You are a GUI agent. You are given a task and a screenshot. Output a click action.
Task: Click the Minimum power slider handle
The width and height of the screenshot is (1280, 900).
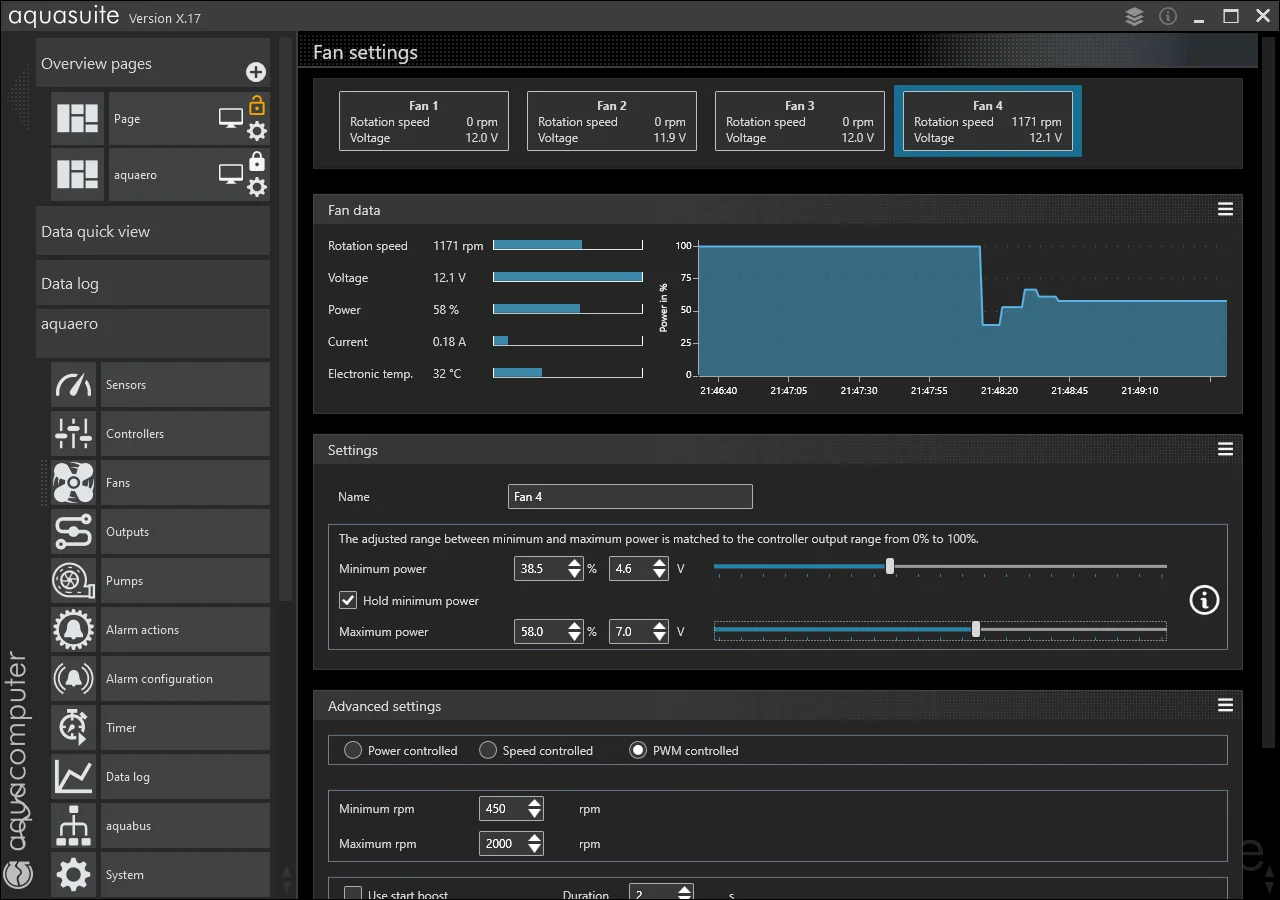coord(890,567)
